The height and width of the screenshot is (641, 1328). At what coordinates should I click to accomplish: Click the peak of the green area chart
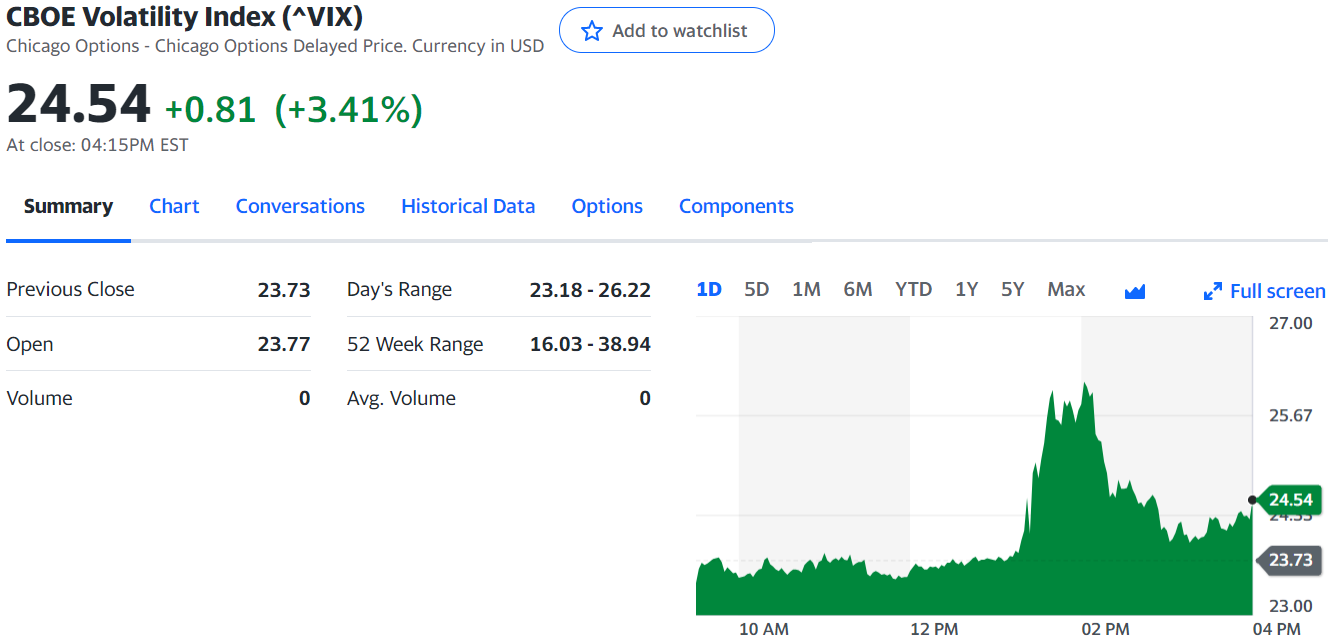coord(1085,383)
